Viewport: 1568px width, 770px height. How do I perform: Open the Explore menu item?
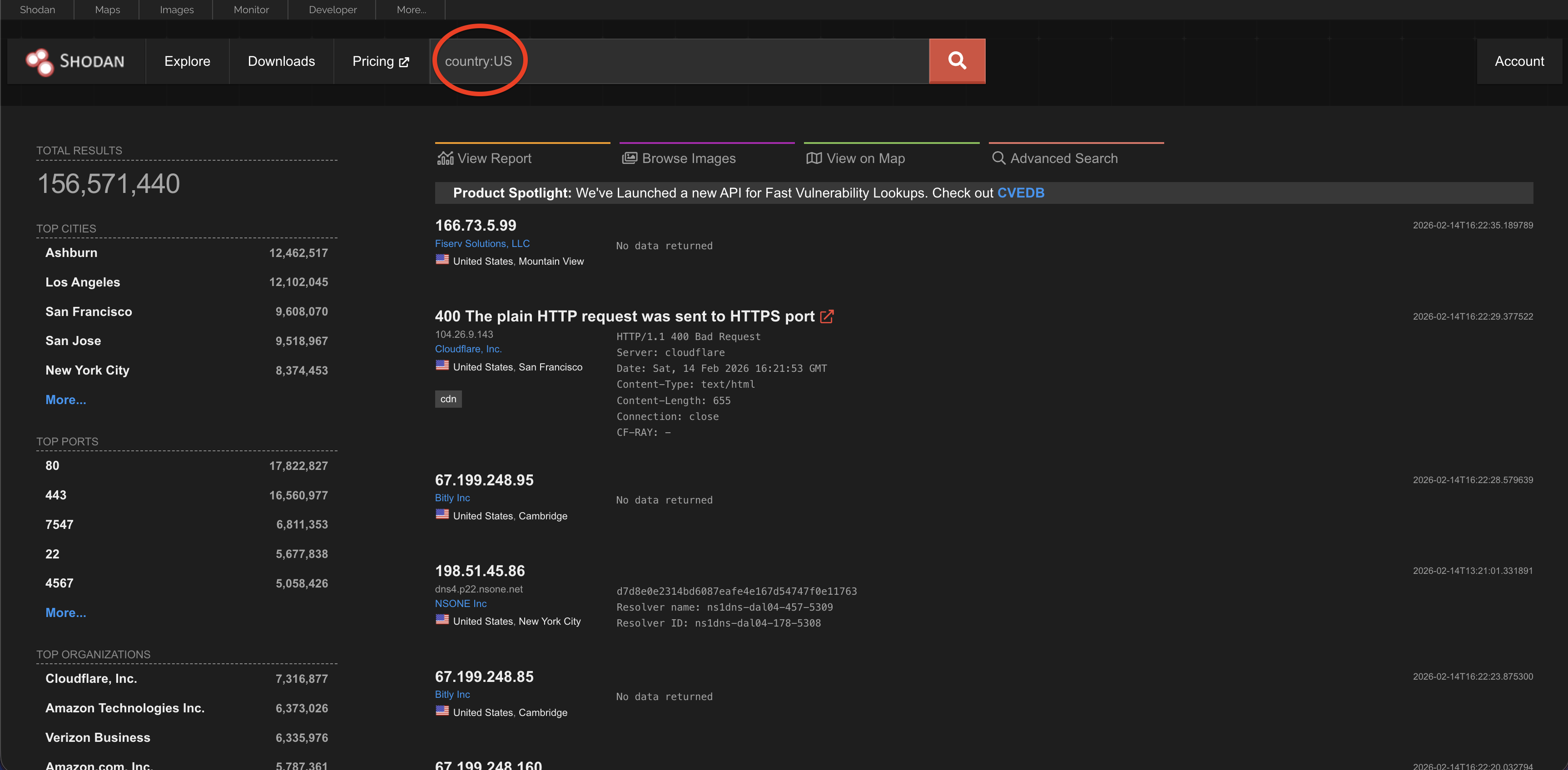187,61
